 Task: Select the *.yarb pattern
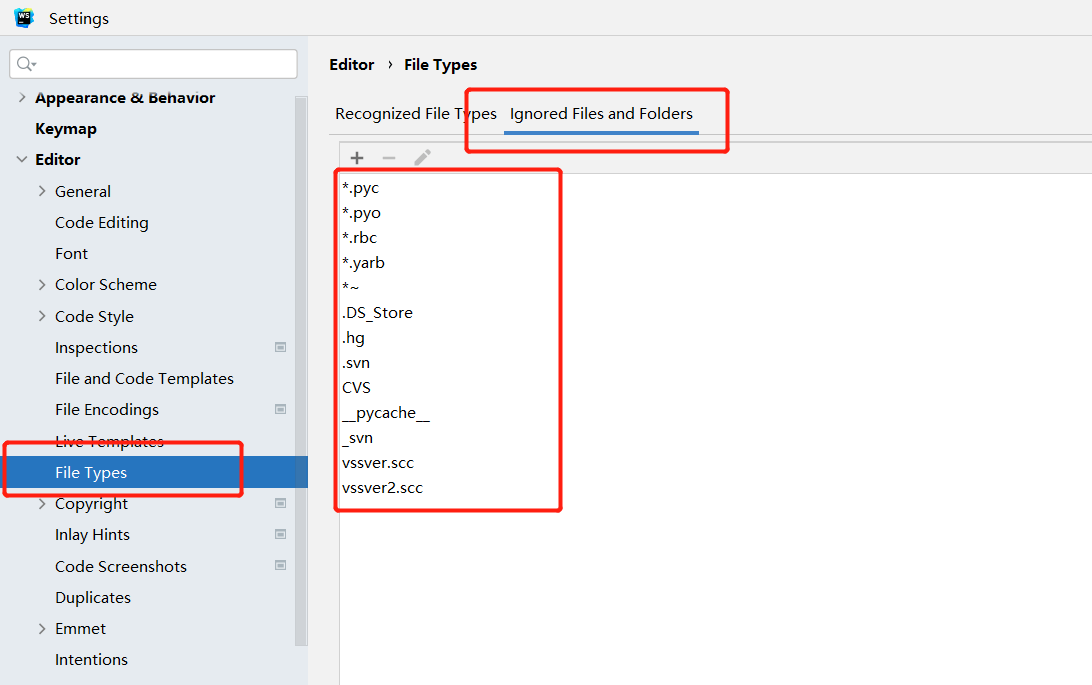pyautogui.click(x=363, y=262)
